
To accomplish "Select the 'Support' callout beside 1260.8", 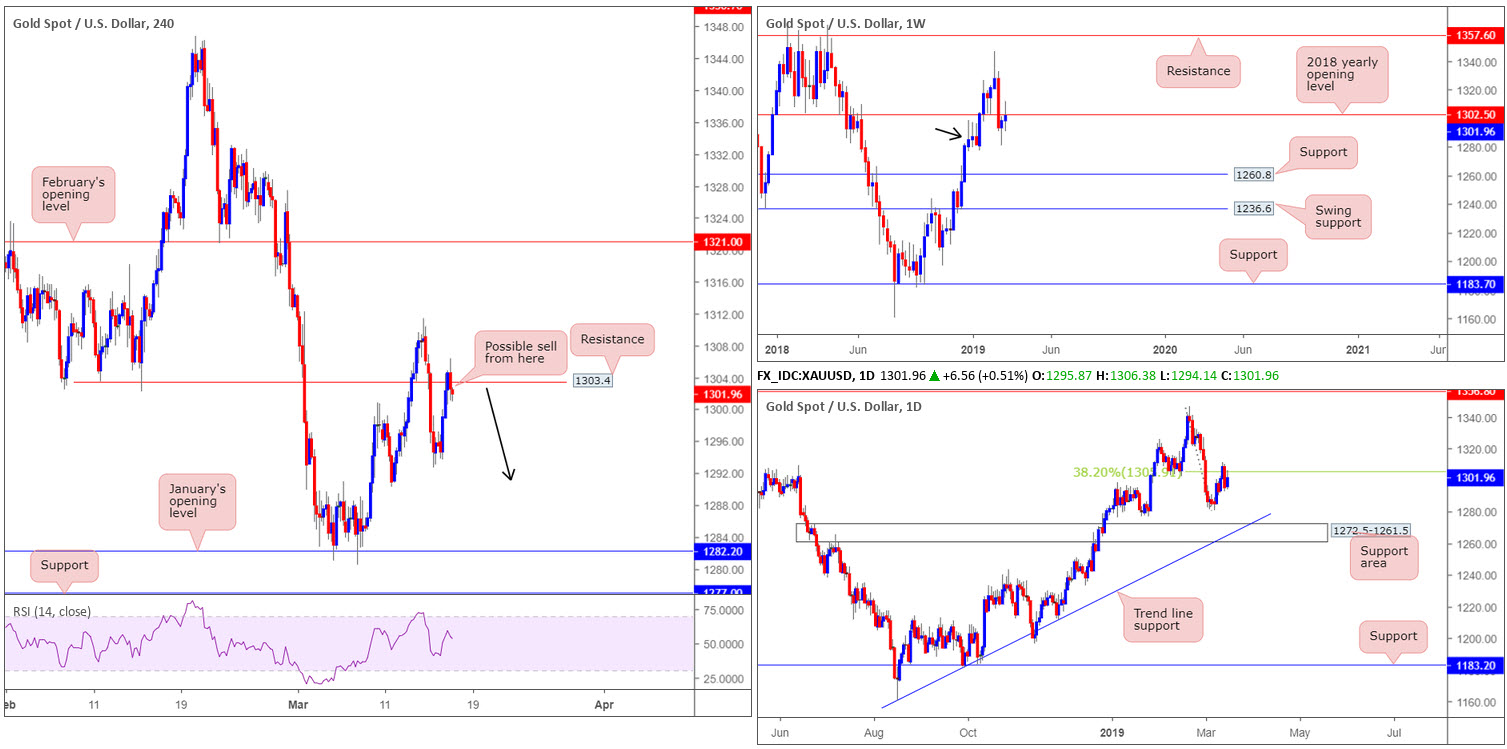I will tap(1323, 153).
